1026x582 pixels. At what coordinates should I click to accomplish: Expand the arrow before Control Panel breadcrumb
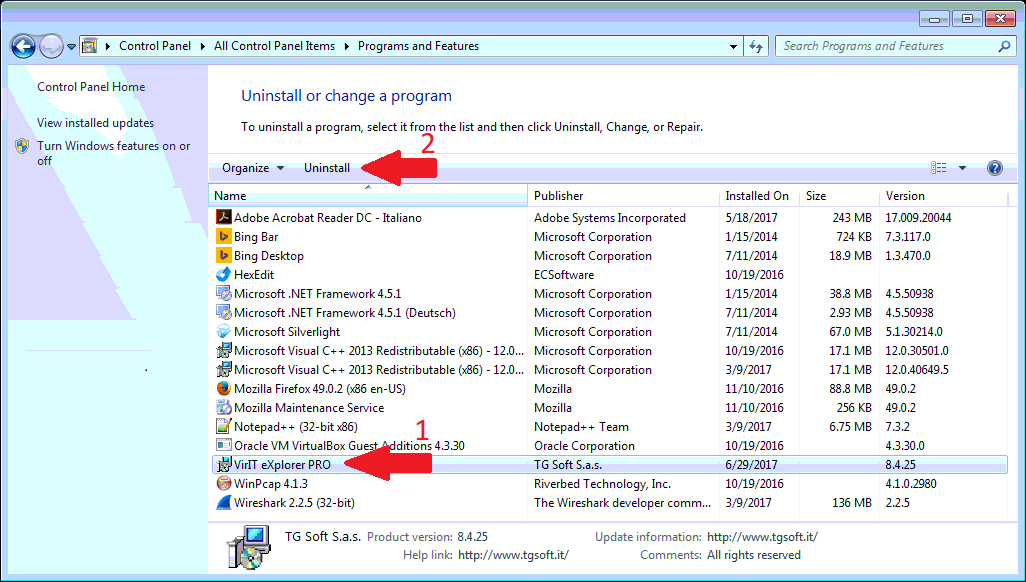(x=108, y=46)
